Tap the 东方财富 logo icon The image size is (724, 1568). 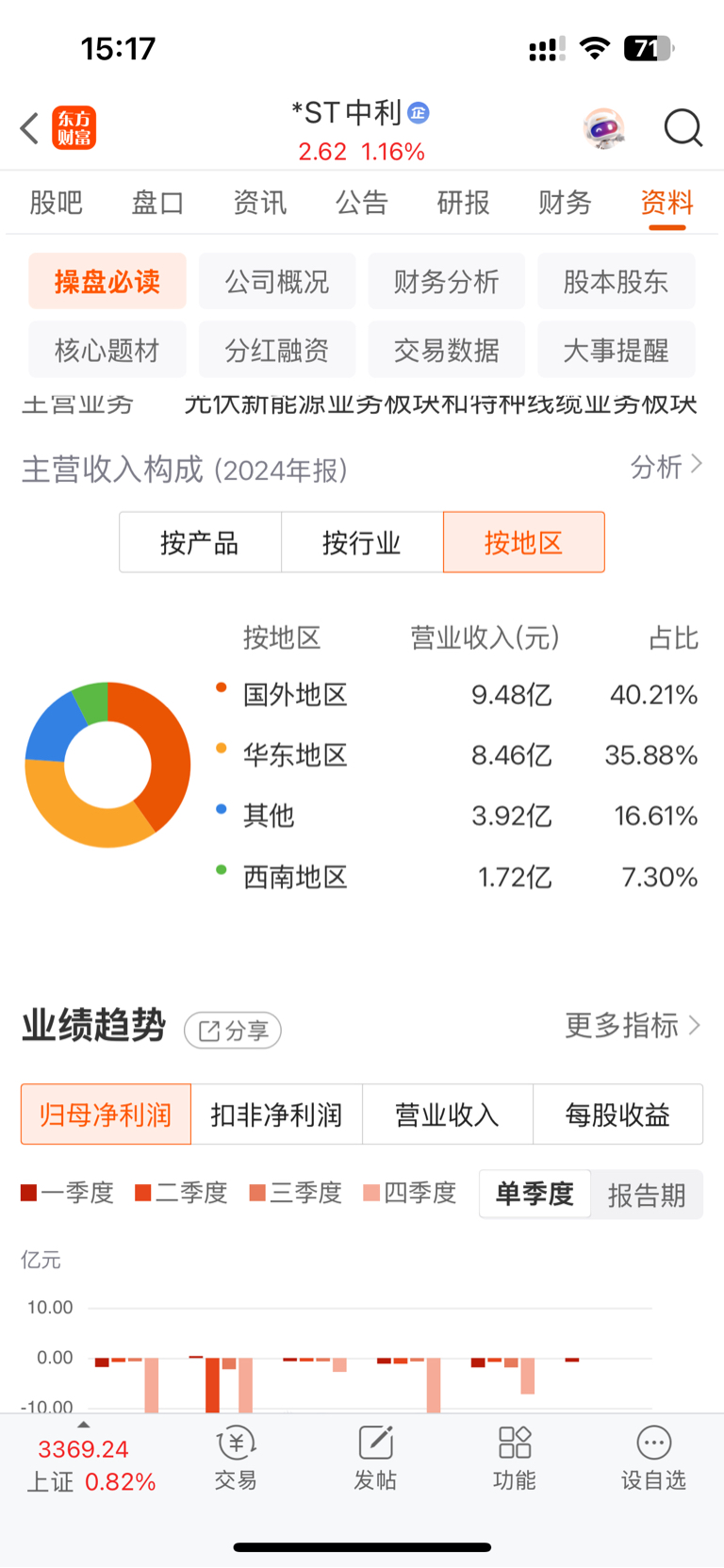click(x=74, y=128)
